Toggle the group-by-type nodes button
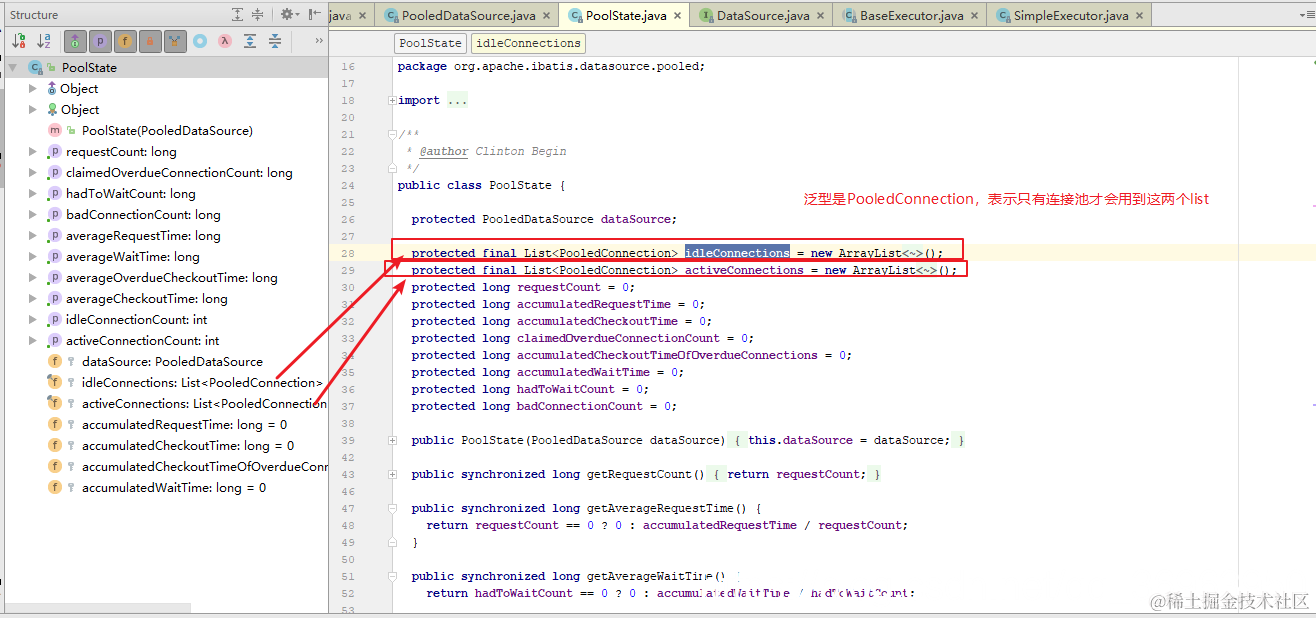 click(x=175, y=41)
